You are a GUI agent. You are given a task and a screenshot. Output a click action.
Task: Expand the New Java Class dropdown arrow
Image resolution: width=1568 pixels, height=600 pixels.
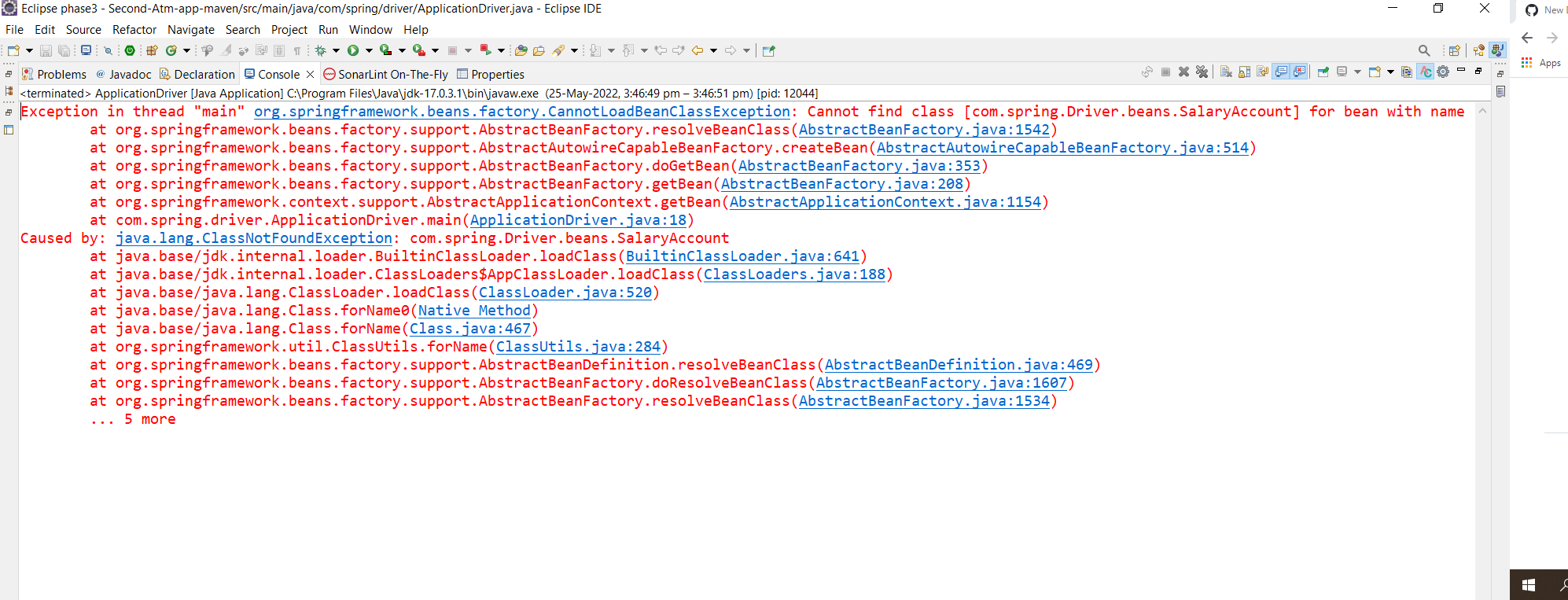click(186, 50)
